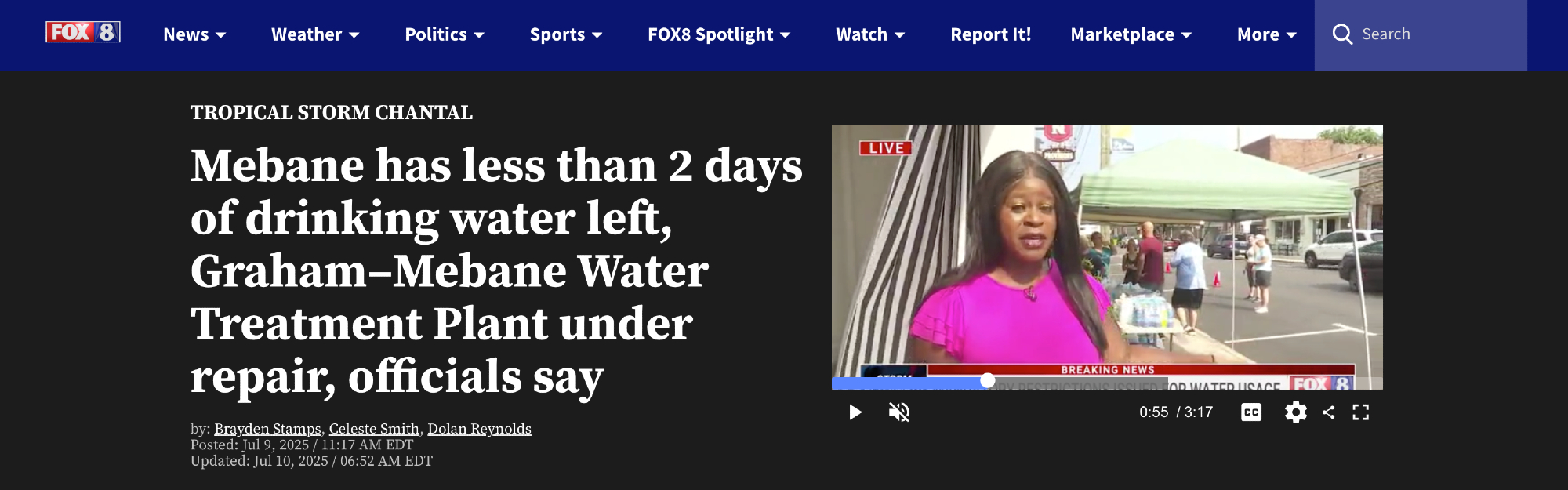Click the search magnifier icon

click(x=1342, y=34)
